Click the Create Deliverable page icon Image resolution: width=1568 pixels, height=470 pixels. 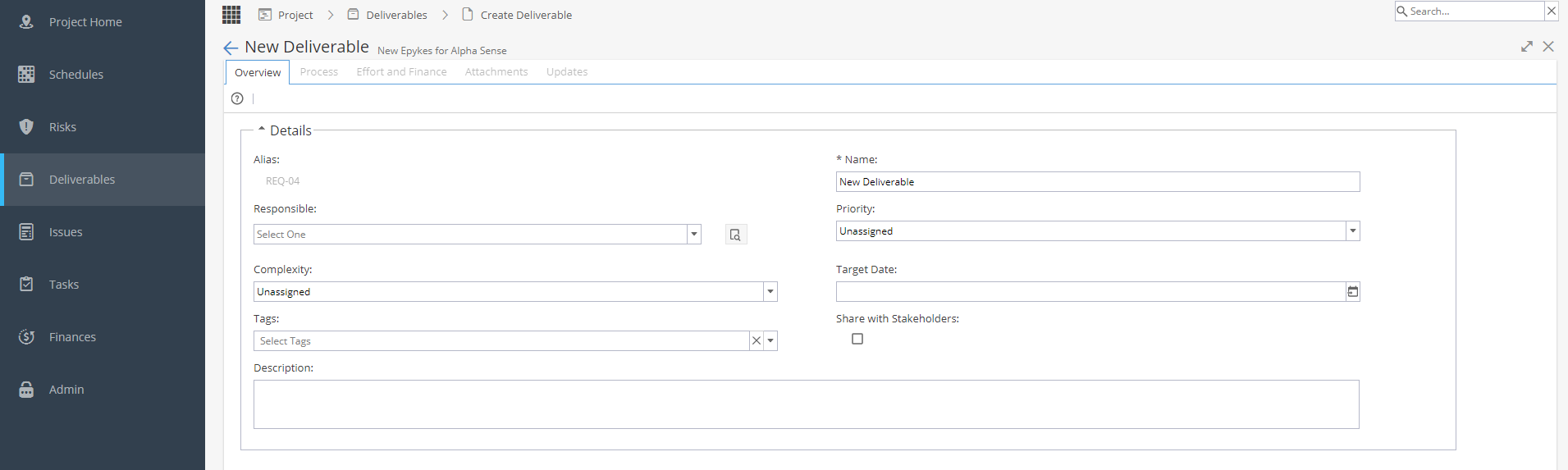(468, 15)
